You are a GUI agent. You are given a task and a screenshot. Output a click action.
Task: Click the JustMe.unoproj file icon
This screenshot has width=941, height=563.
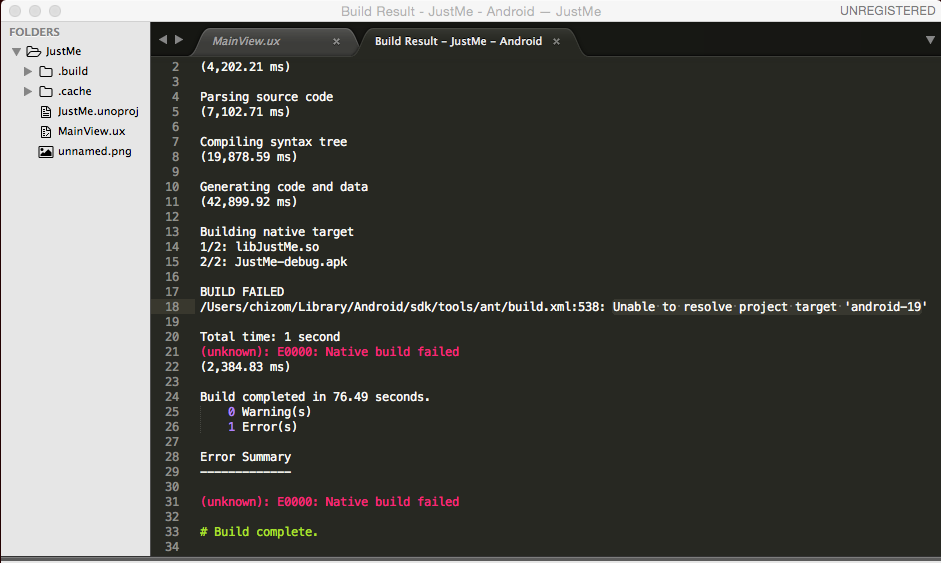46,112
